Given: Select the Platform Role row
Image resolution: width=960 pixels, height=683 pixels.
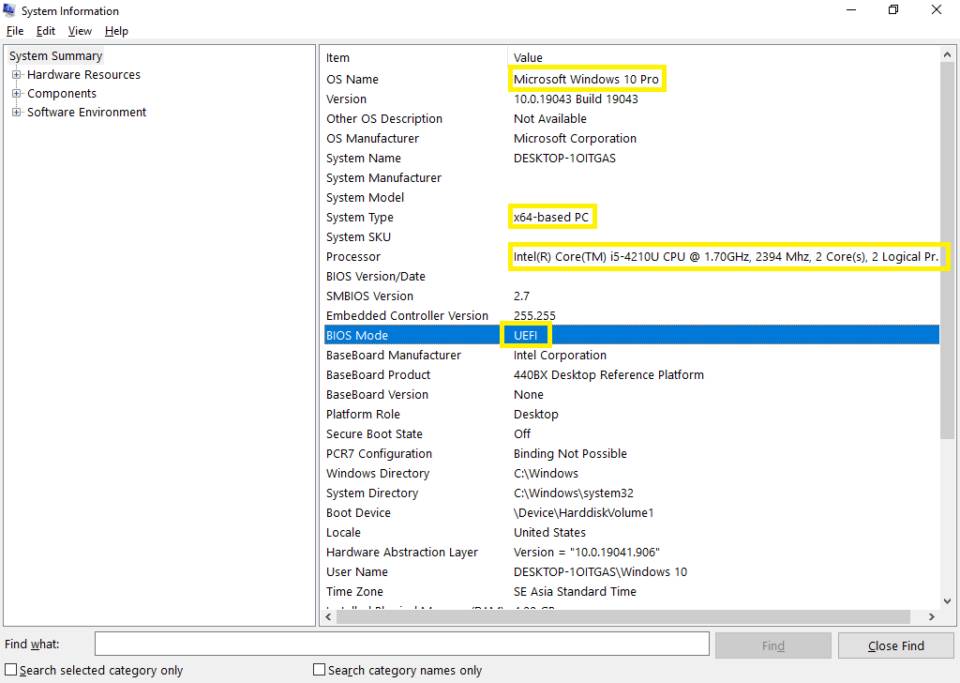Looking at the screenshot, I should [x=631, y=414].
